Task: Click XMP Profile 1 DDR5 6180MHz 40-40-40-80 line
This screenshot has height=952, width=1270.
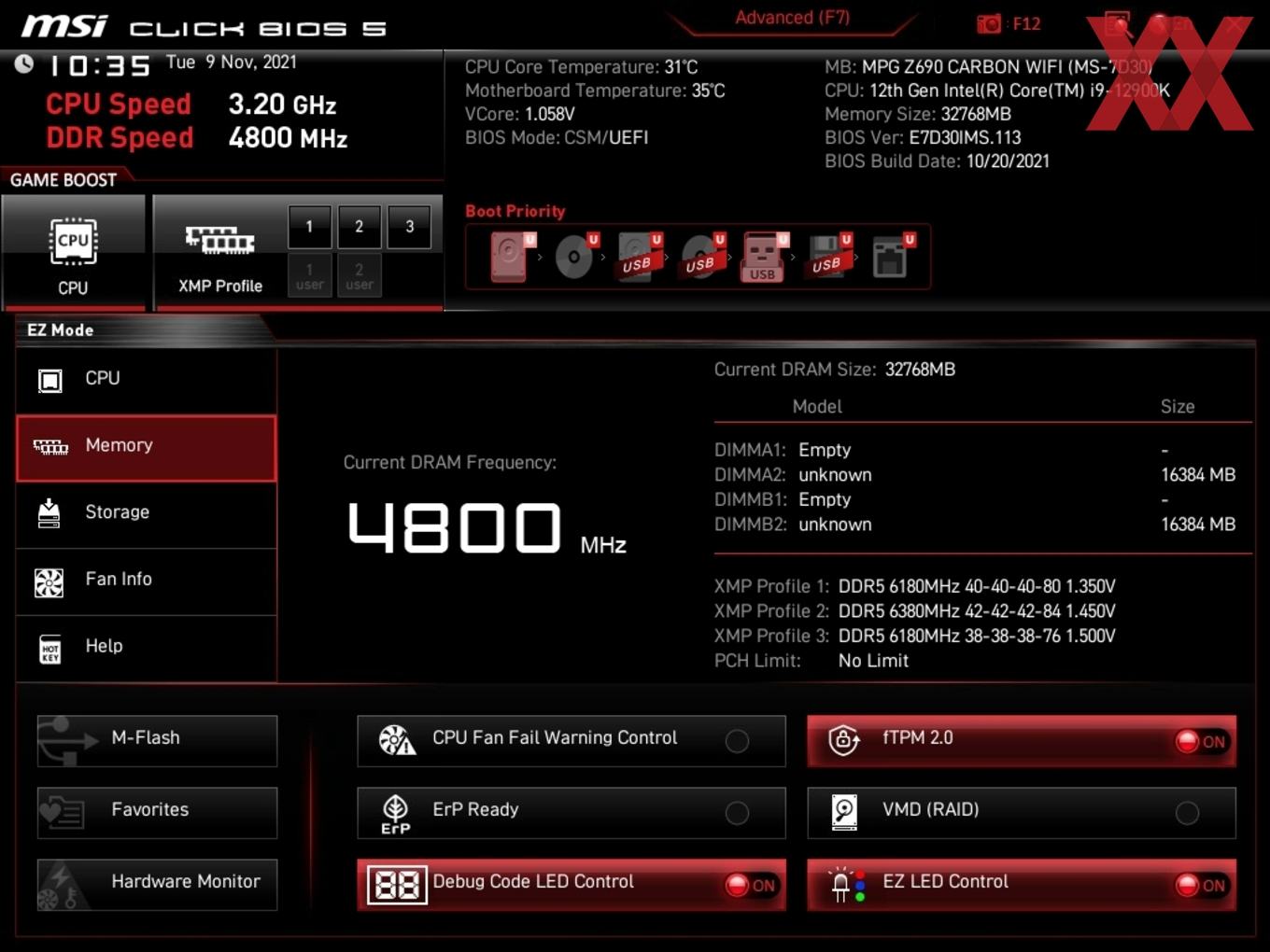Action: (x=915, y=586)
